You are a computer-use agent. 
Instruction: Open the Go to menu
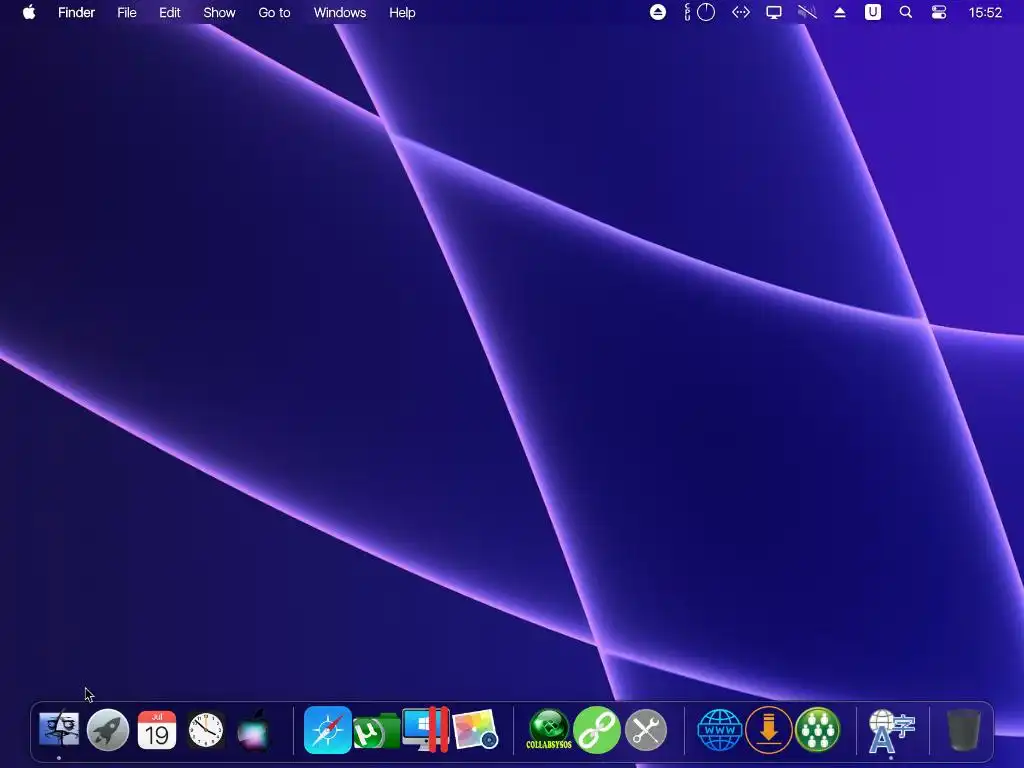click(x=274, y=12)
